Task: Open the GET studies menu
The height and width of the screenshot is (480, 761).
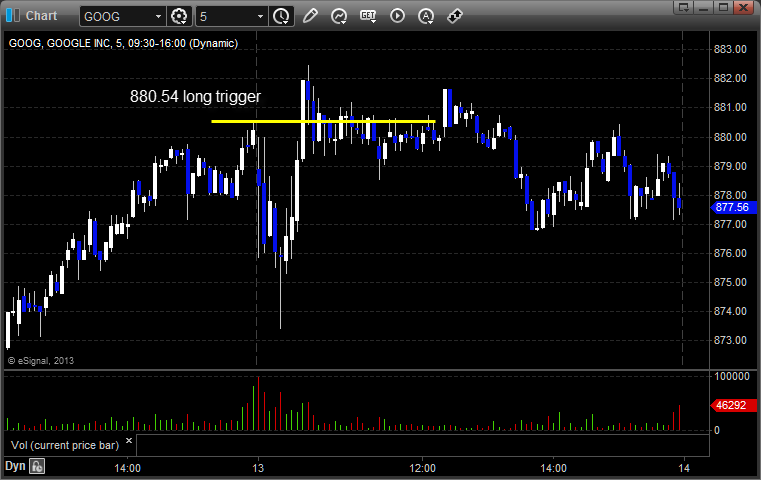Action: 368,16
